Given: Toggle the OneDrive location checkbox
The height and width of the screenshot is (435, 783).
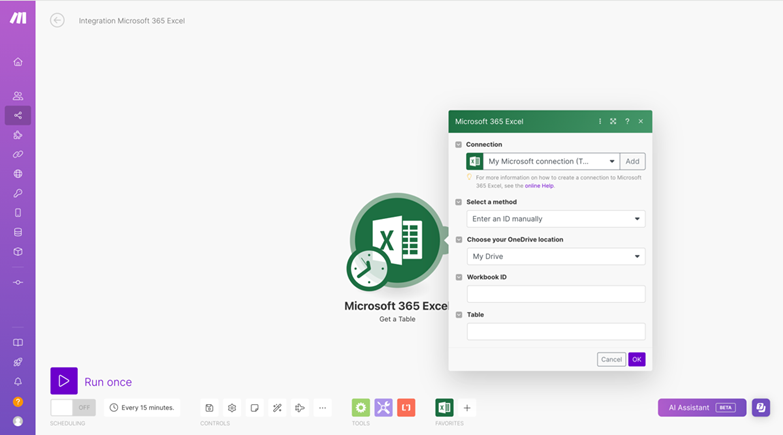Looking at the screenshot, I should click(459, 240).
